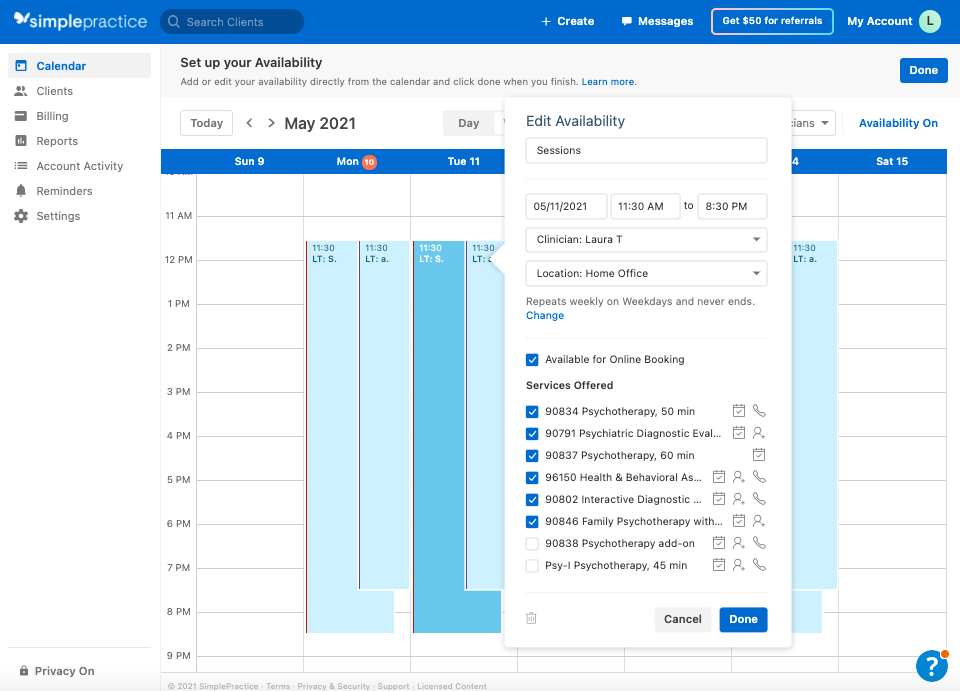Open the help question-mark bubble
The image size is (960, 691).
point(931,666)
